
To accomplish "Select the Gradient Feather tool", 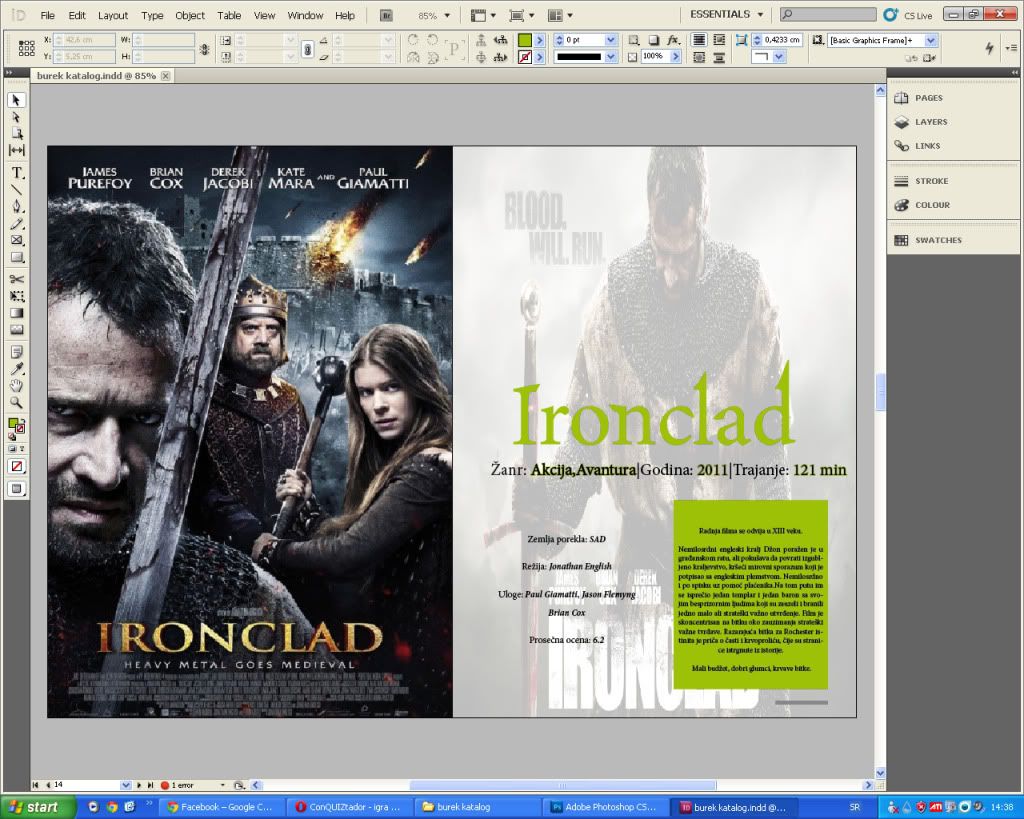I will [16, 330].
